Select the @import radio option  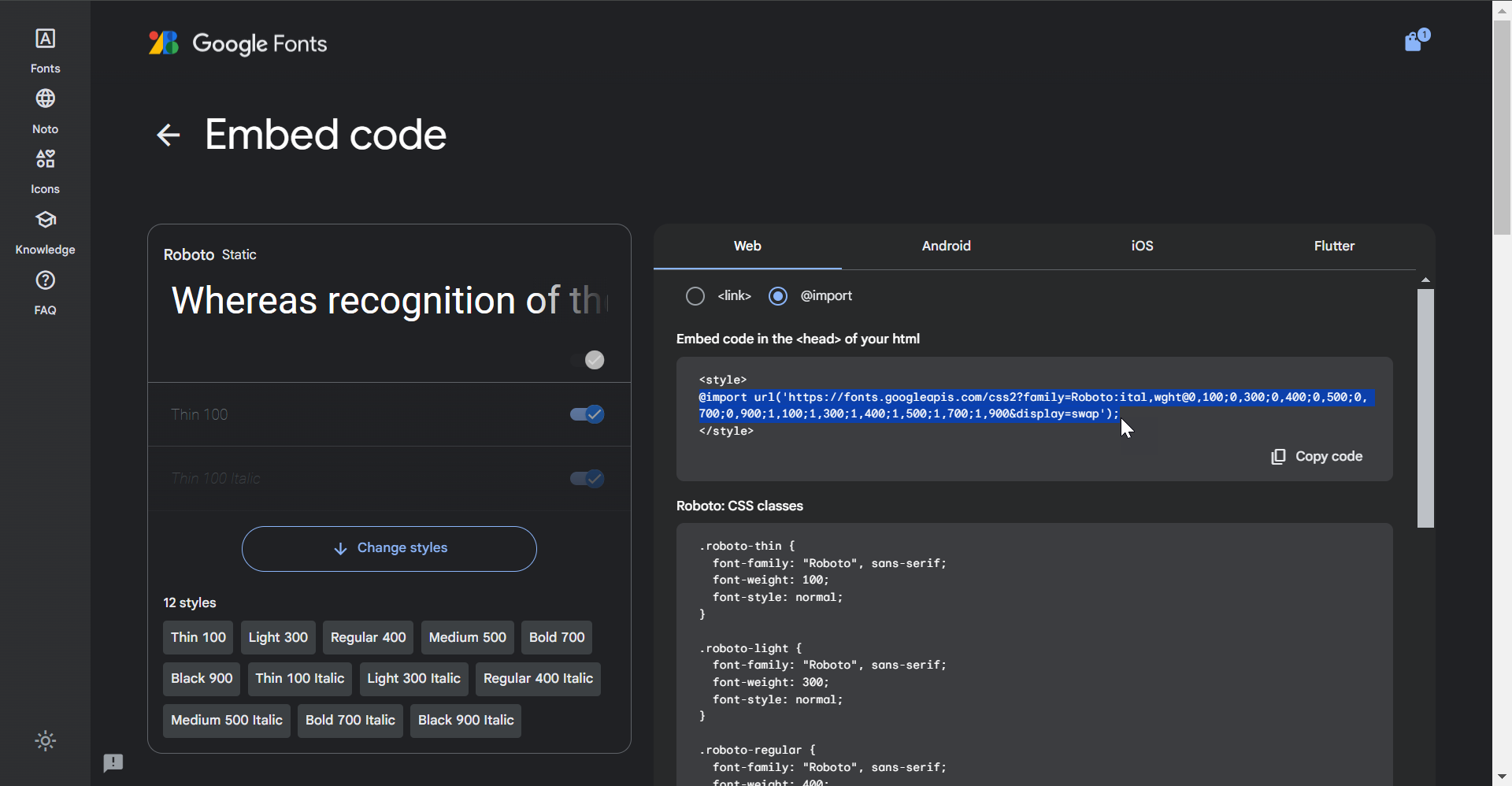[778, 296]
